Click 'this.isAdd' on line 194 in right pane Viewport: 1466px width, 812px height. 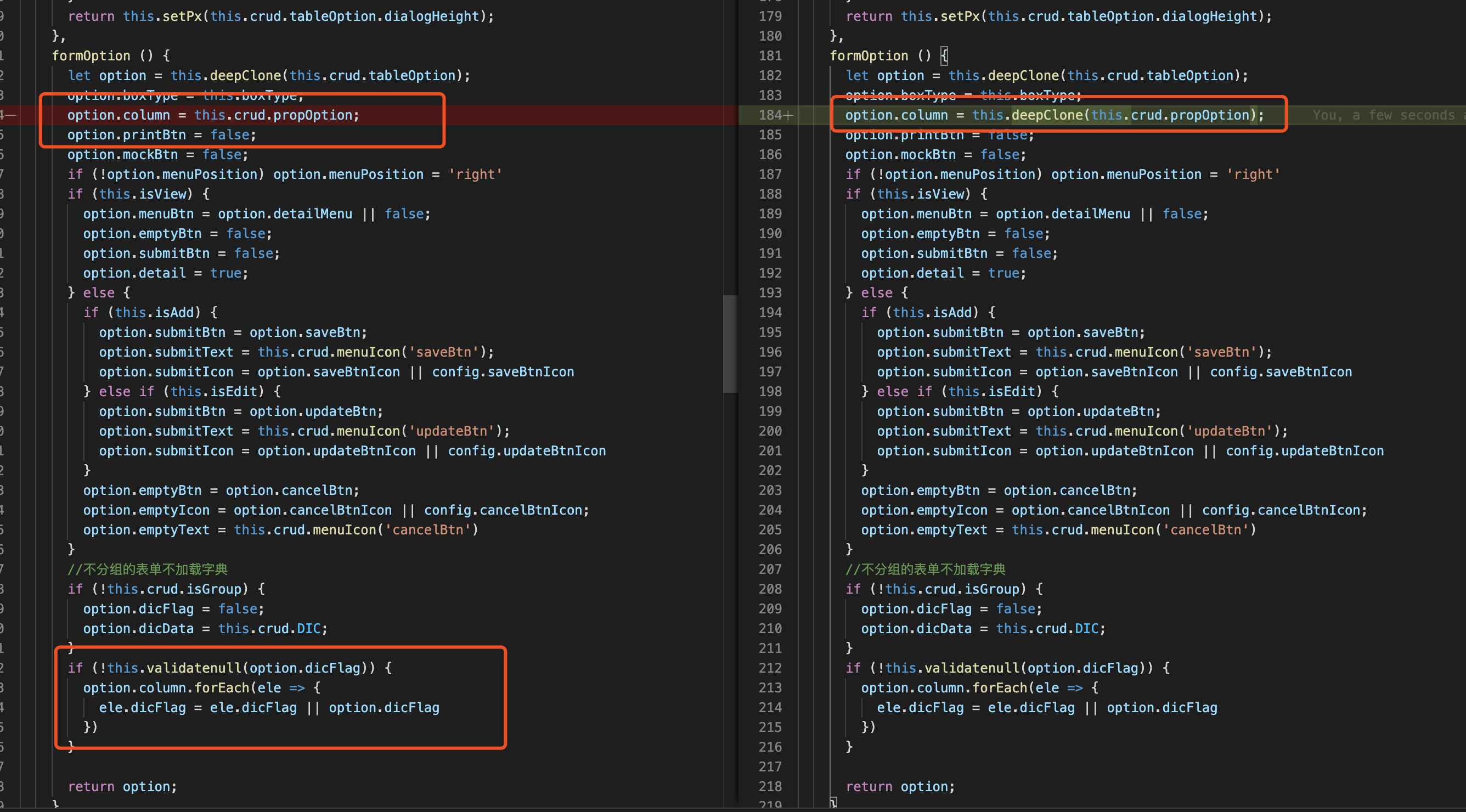[x=932, y=313]
